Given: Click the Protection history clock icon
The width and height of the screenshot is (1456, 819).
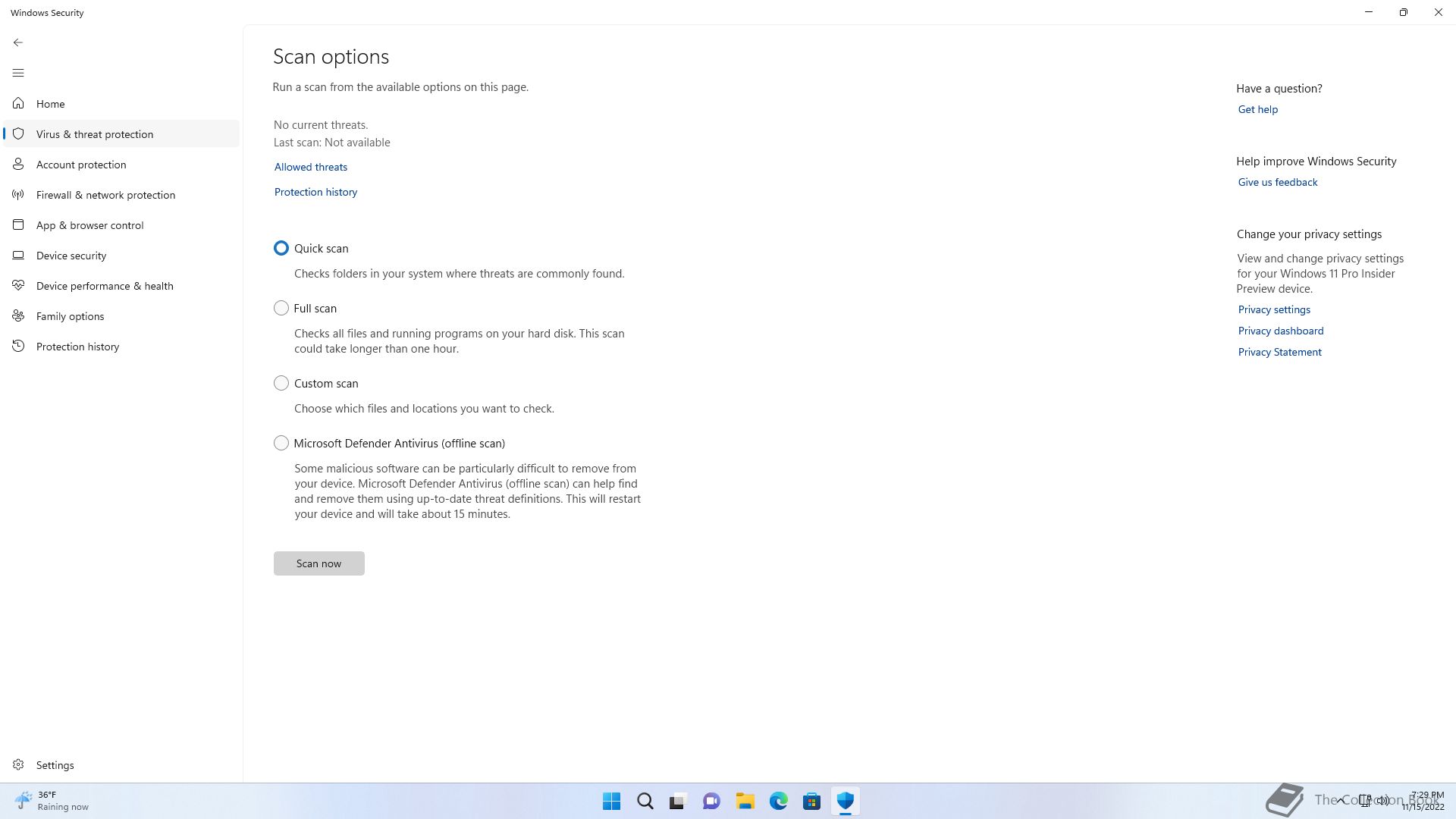Looking at the screenshot, I should 18,346.
